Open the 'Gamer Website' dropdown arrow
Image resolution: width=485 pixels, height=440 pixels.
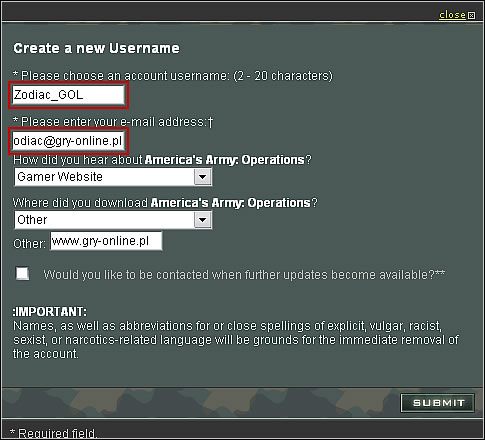pyautogui.click(x=203, y=177)
